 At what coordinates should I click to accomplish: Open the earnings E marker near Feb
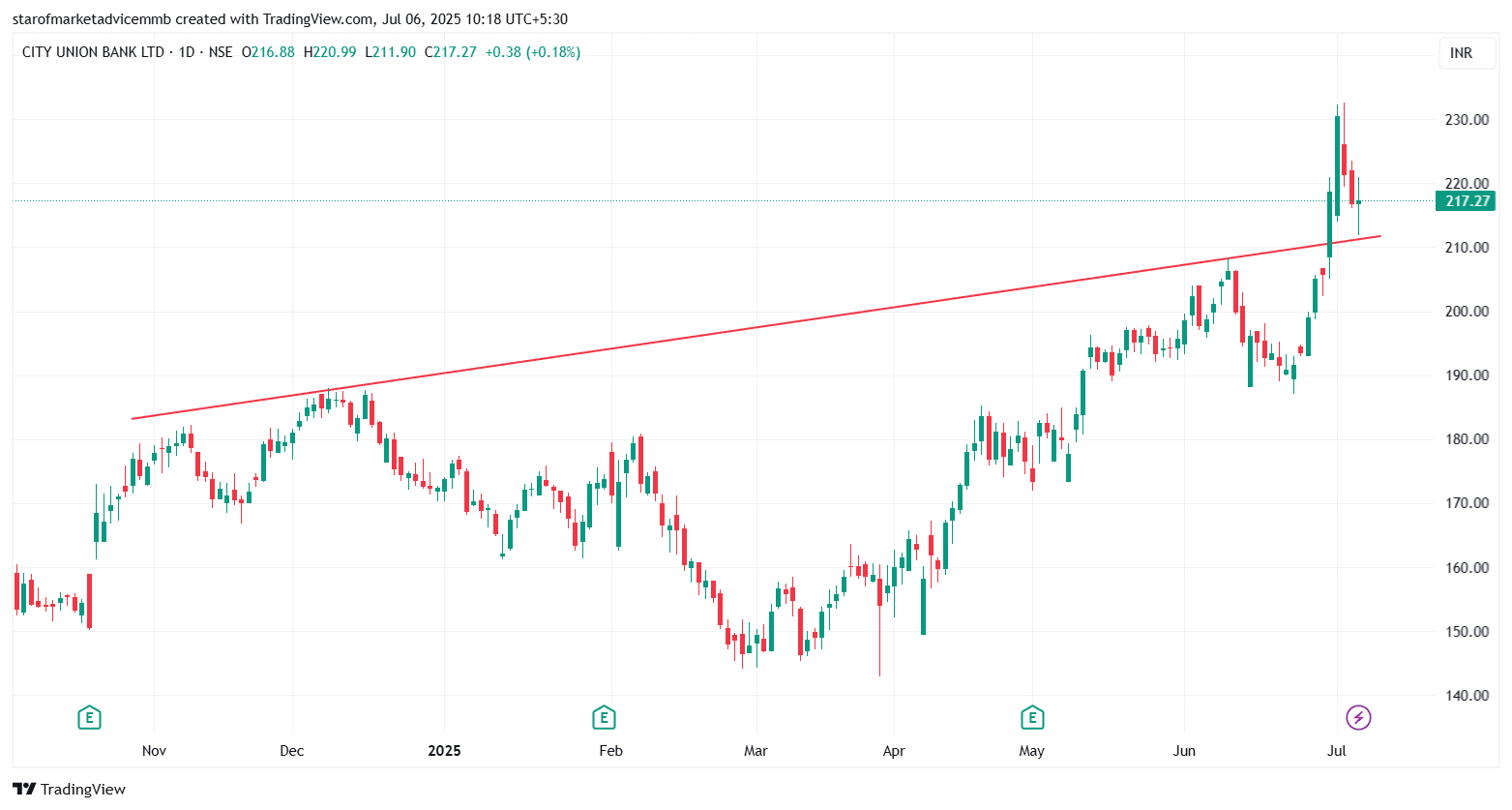[604, 718]
